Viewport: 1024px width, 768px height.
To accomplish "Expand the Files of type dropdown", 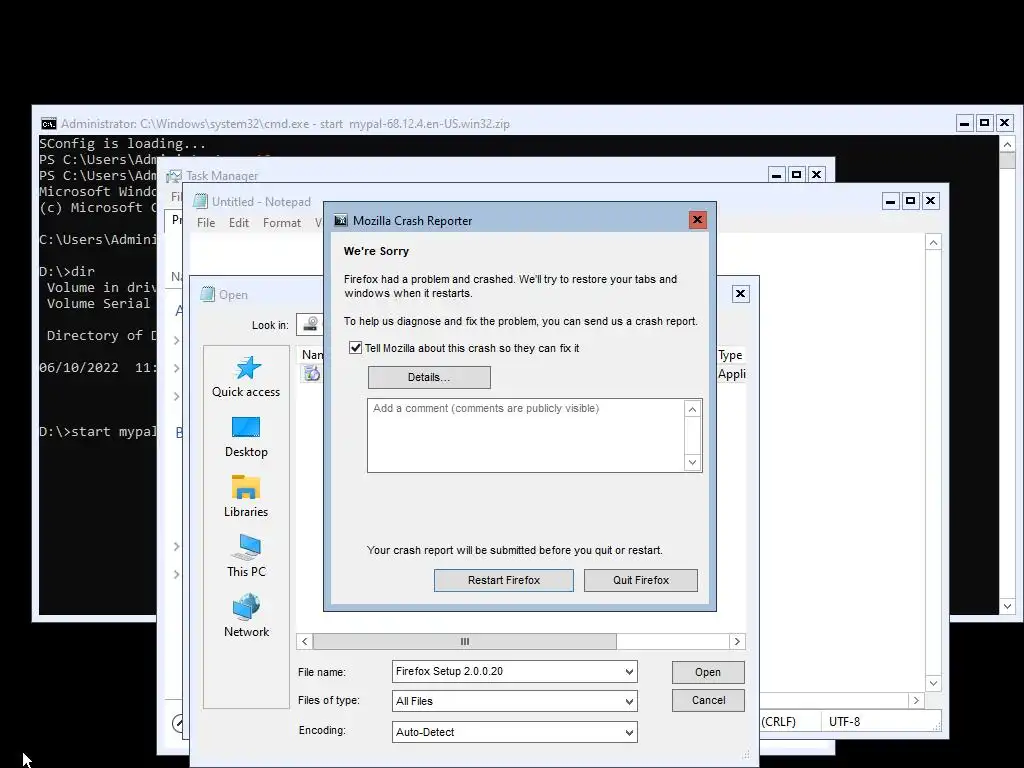I will click(x=629, y=701).
